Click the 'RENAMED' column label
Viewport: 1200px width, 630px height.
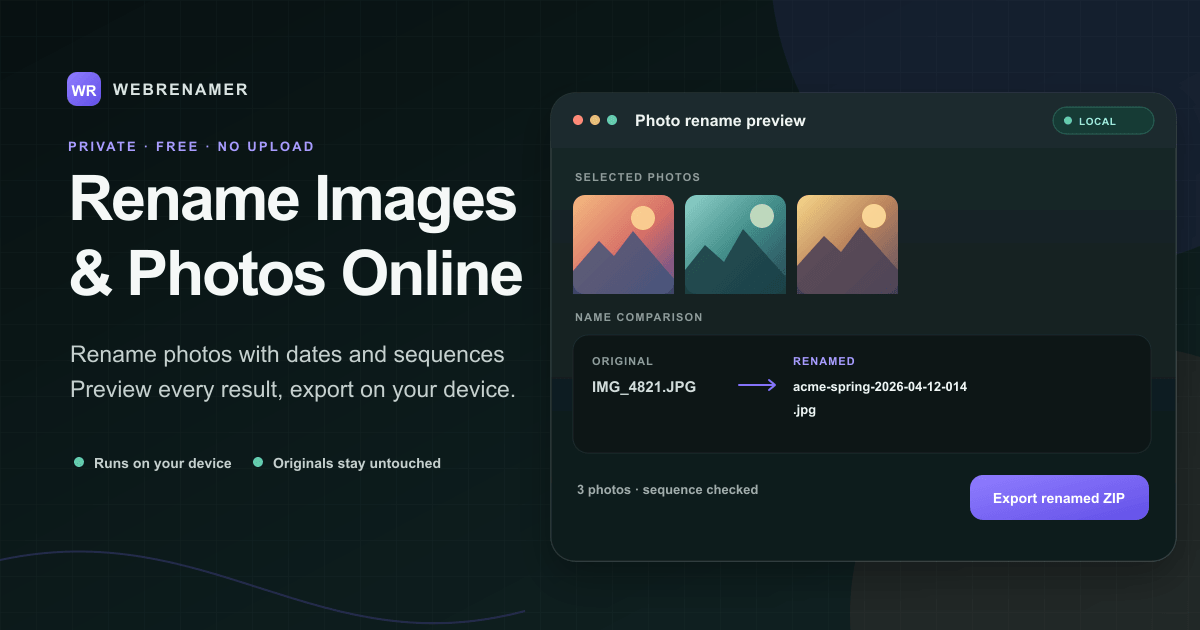[x=824, y=361]
